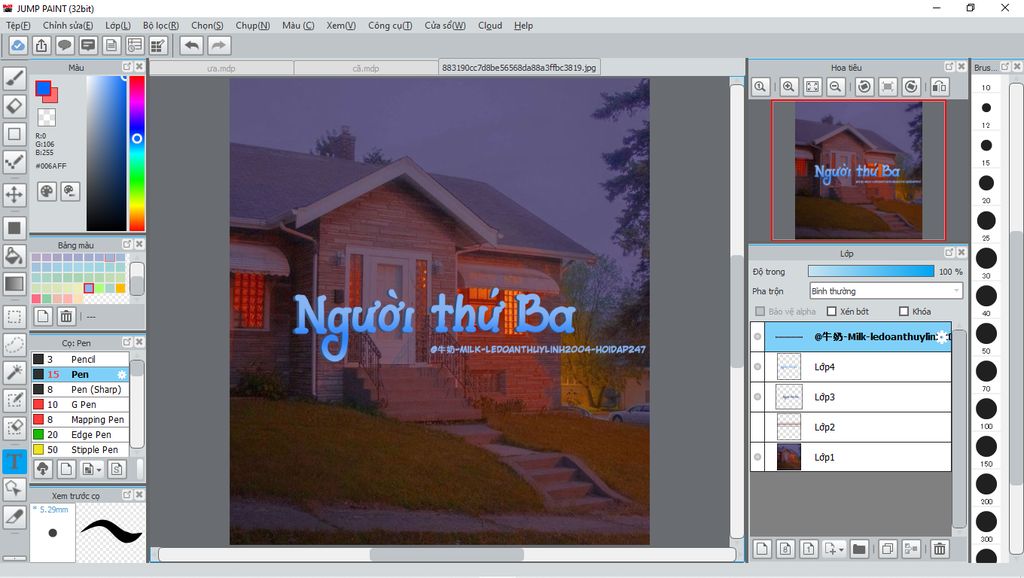Toggle visibility of Lớp4 layer
The image size is (1024, 578).
click(x=758, y=367)
